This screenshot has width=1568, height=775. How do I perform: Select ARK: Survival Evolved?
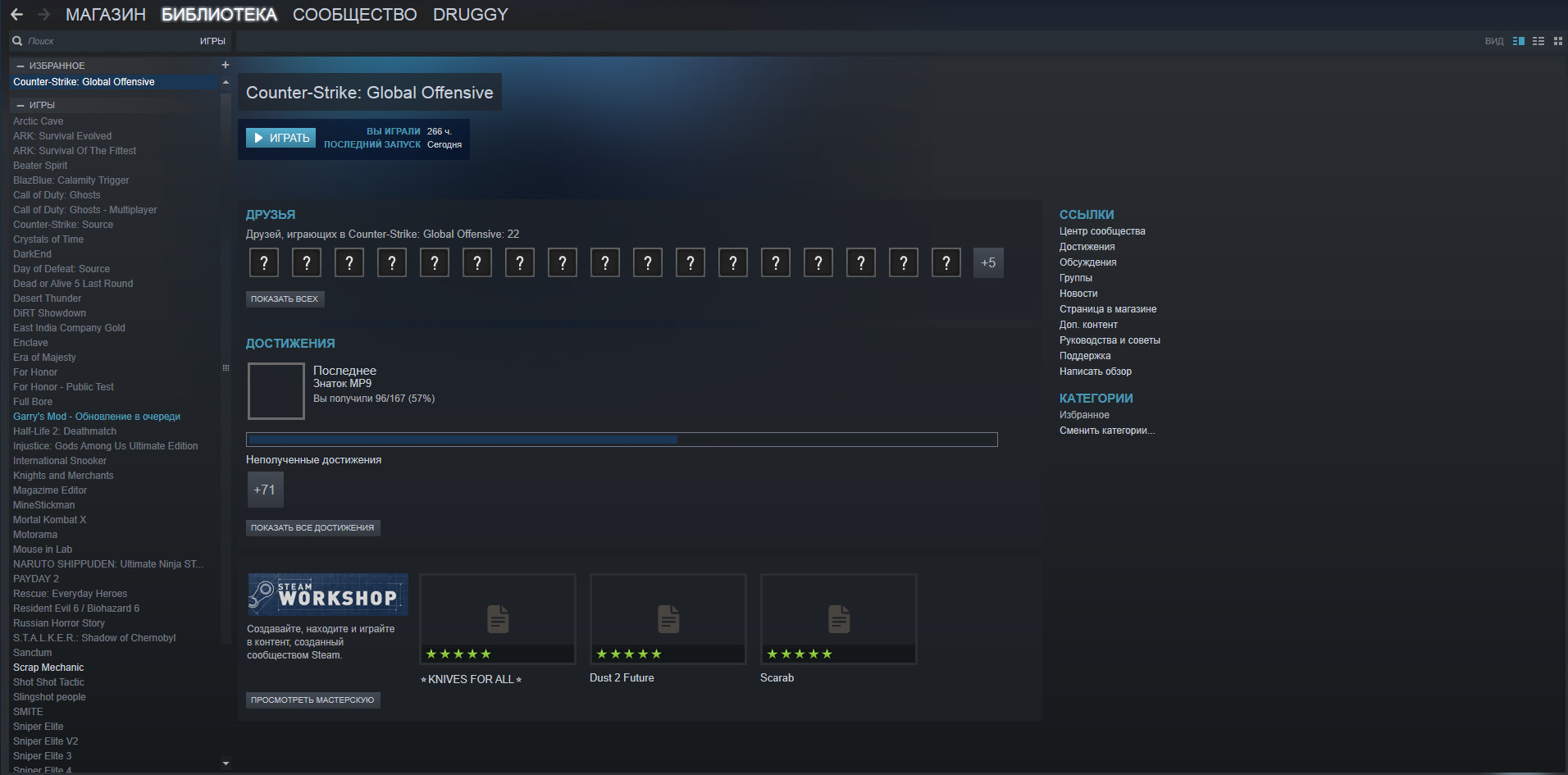click(x=62, y=136)
